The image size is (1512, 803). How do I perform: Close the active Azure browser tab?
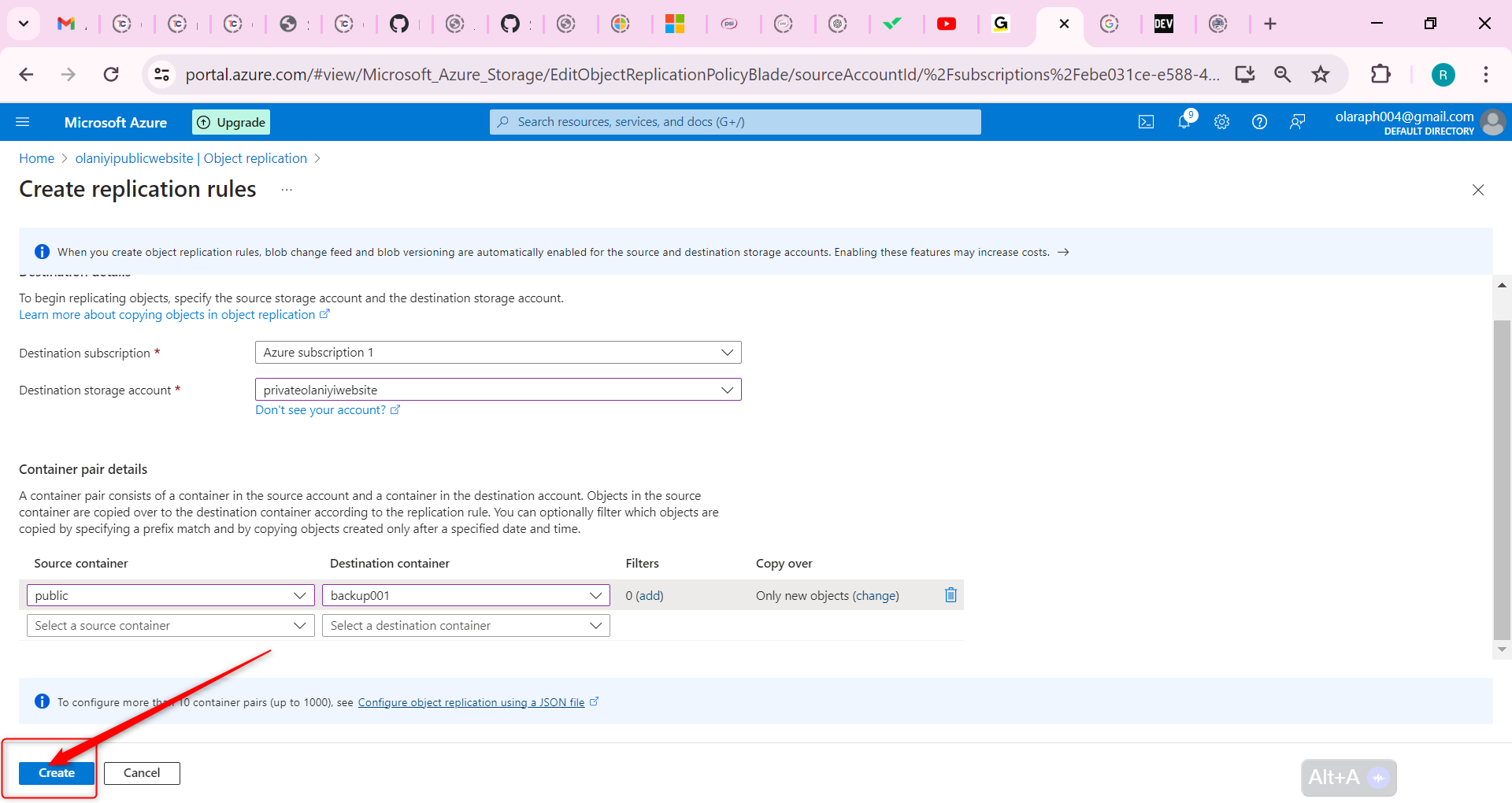point(1064,24)
